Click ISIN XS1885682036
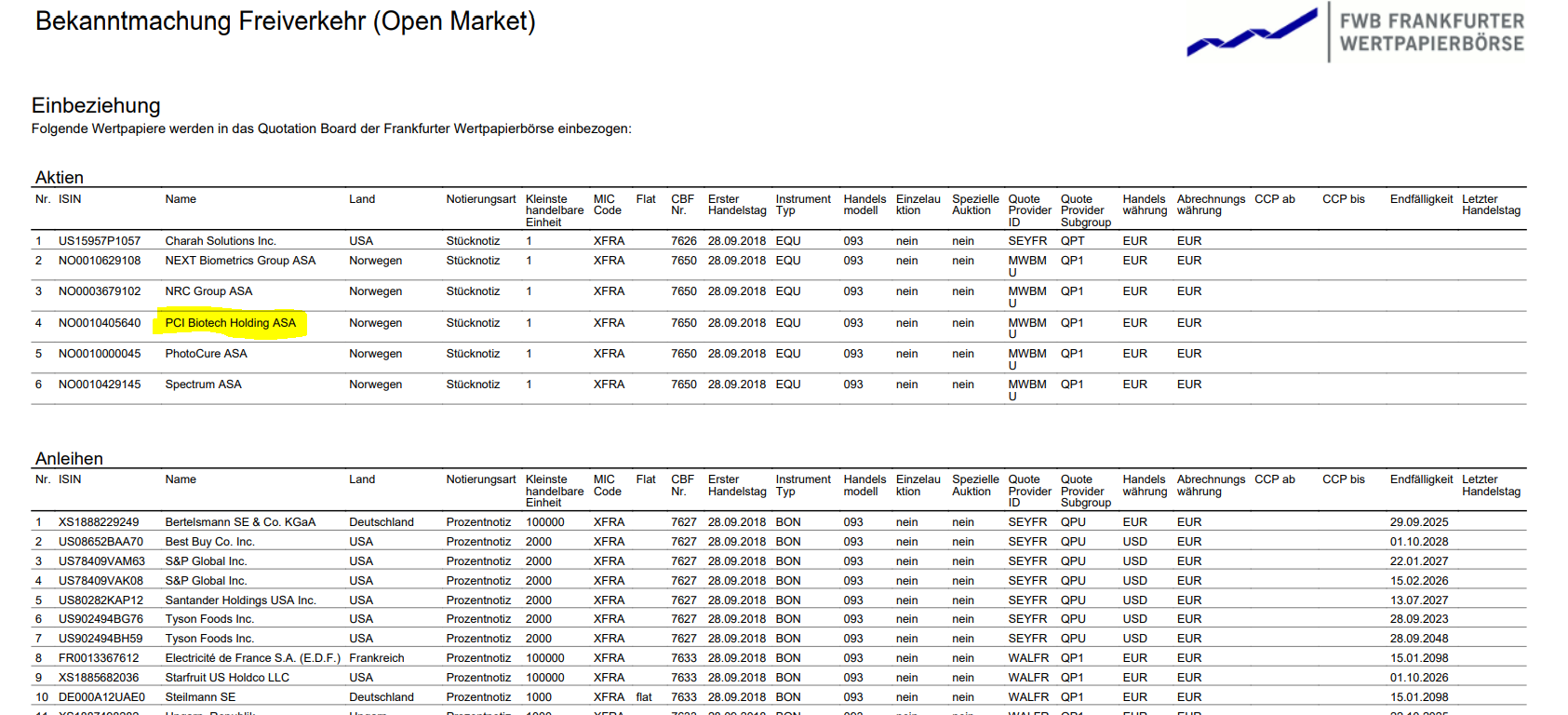 click(x=99, y=678)
